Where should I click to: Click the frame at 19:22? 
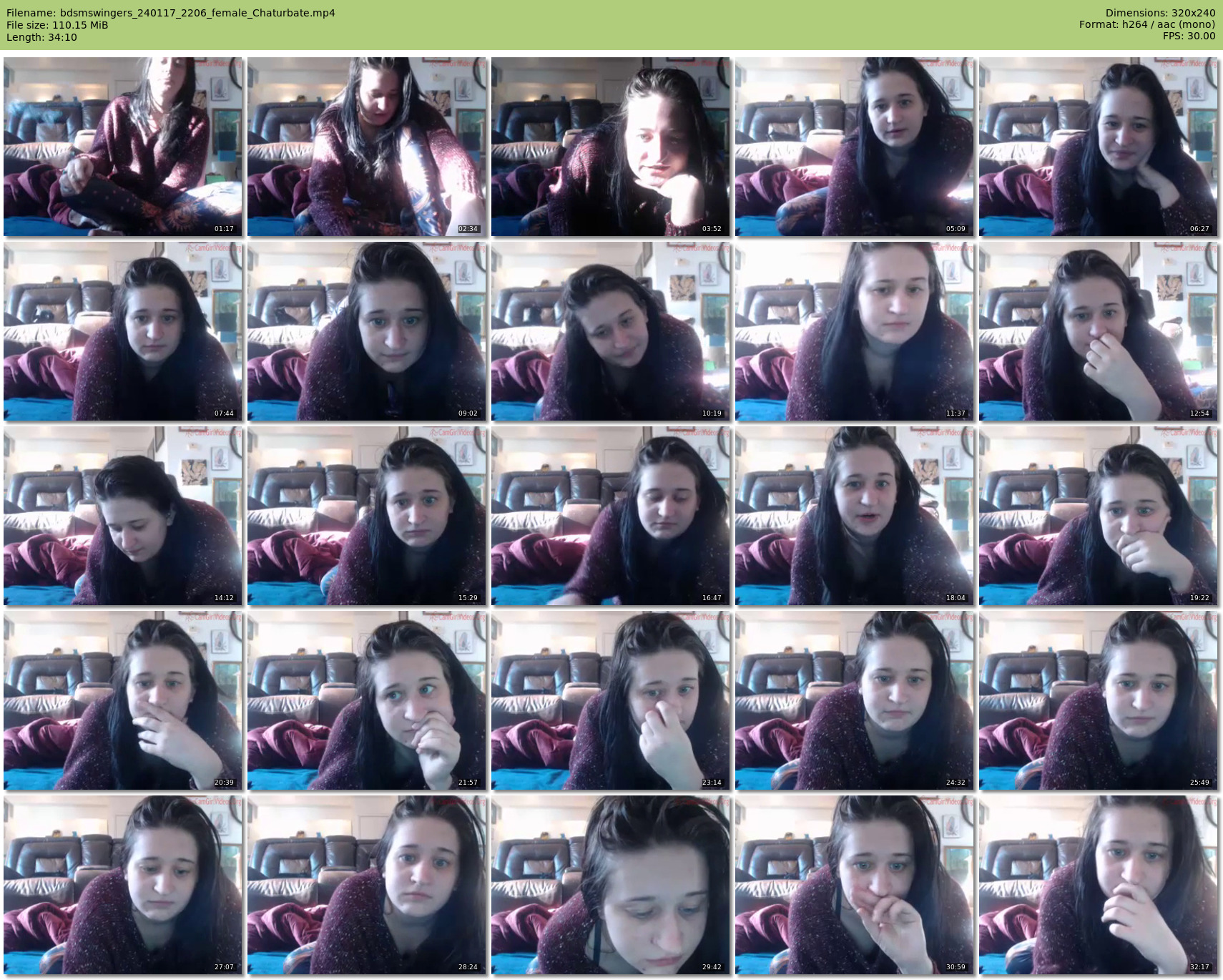click(x=1099, y=516)
